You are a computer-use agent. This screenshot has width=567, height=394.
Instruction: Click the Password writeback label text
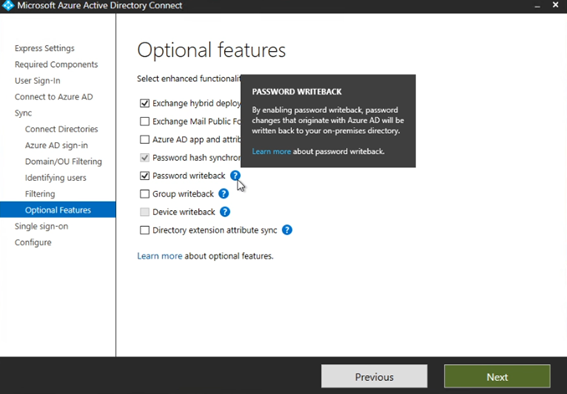[189, 176]
